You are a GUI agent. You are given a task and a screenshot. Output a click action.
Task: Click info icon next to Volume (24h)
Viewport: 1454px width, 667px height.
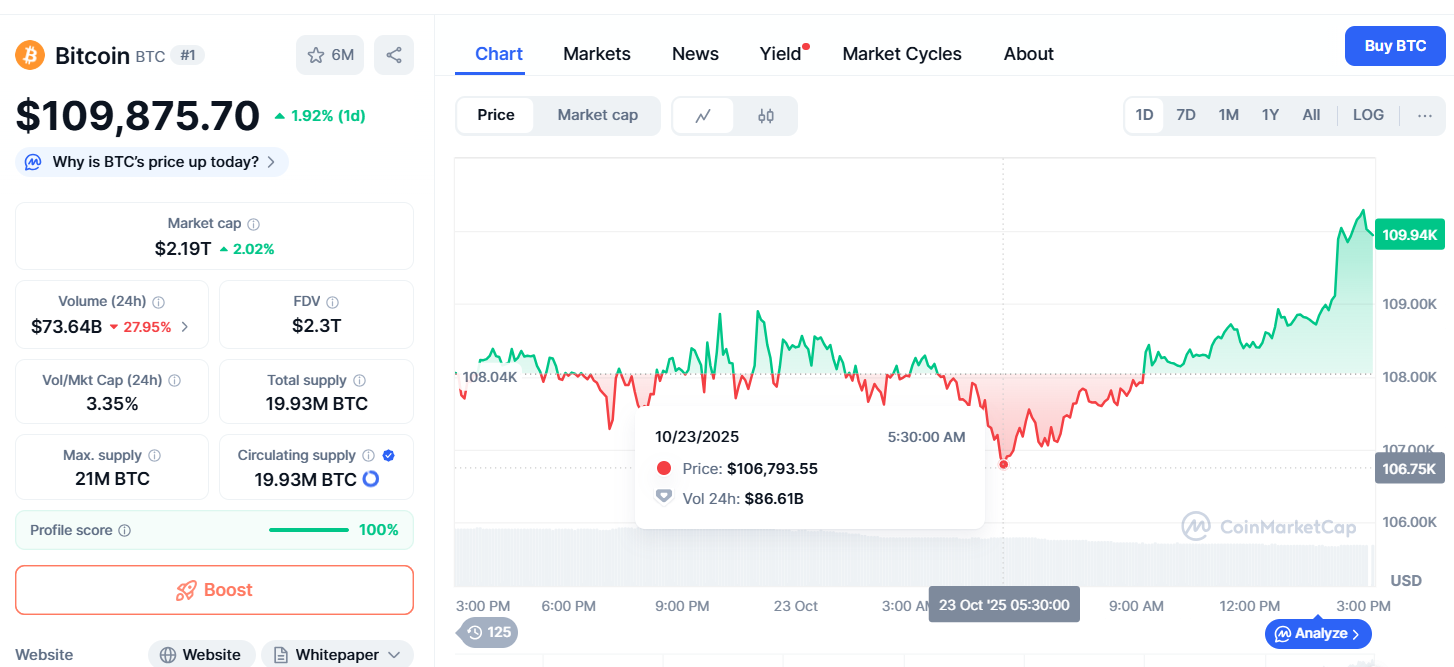pos(159,302)
